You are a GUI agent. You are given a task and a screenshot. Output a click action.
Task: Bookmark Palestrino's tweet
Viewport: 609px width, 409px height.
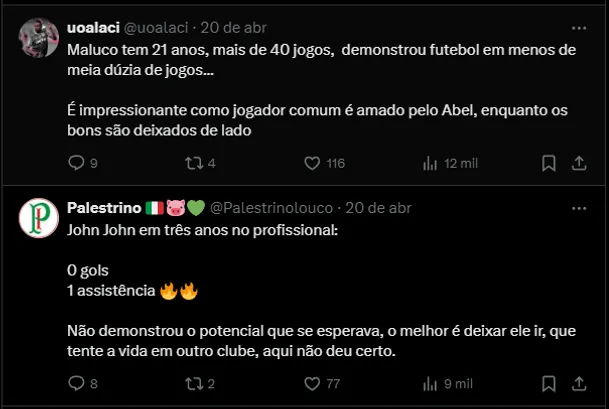tap(548, 383)
